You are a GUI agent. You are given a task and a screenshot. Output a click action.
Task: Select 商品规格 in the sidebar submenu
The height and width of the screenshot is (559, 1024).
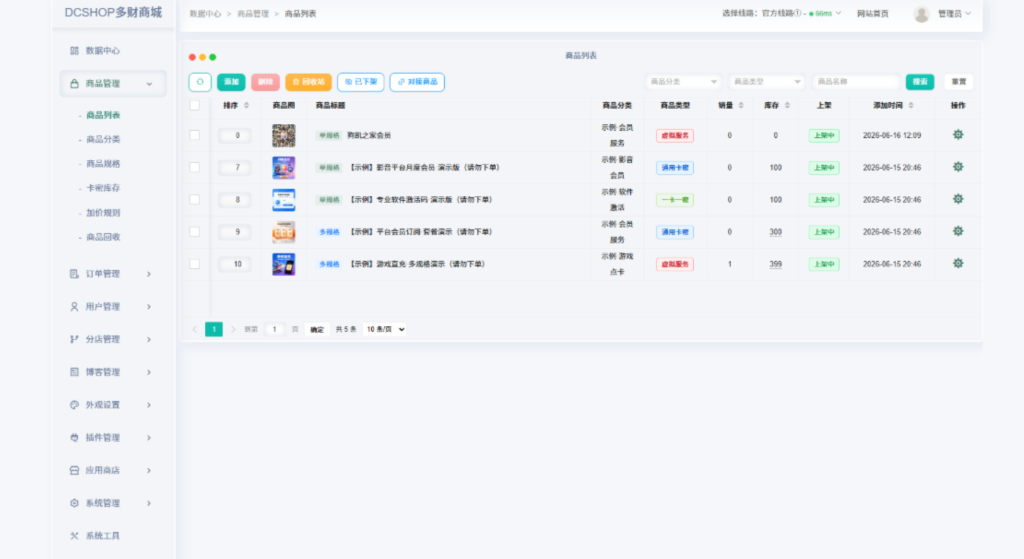coord(103,164)
